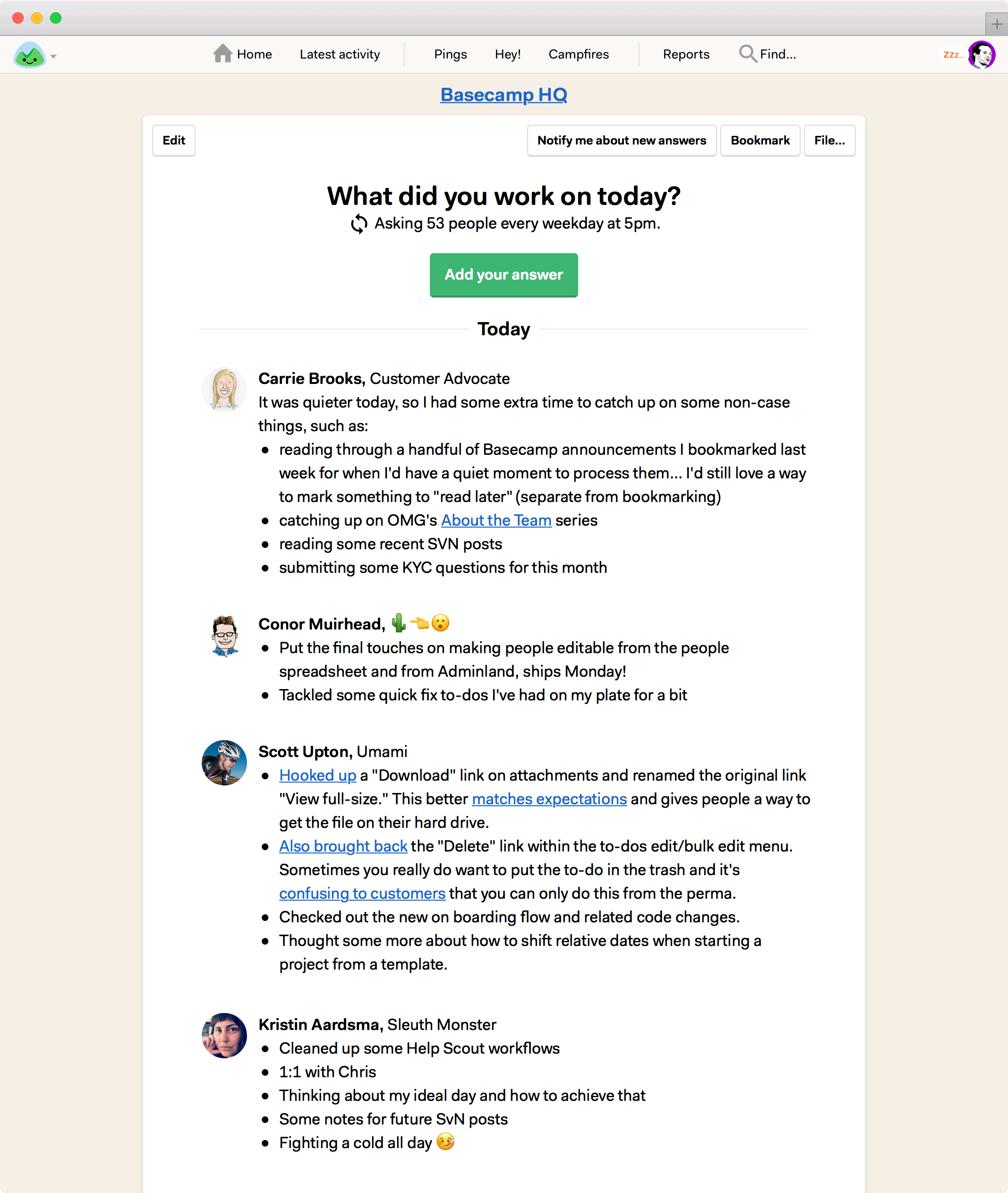This screenshot has height=1193, width=1008.
Task: Toggle the Bookmark button
Action: click(760, 141)
